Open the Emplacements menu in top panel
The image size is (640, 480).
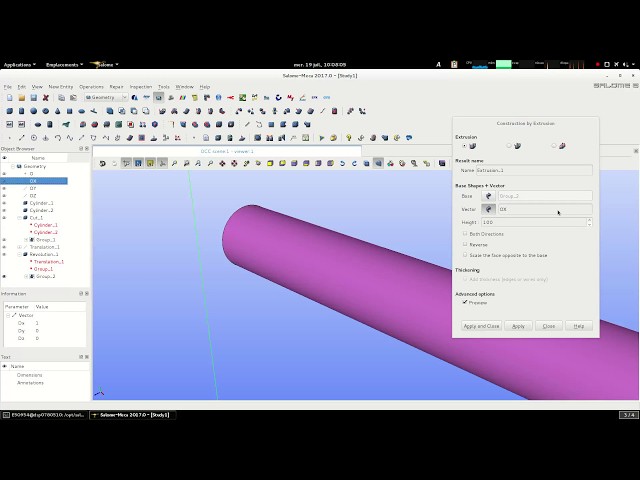point(64,64)
